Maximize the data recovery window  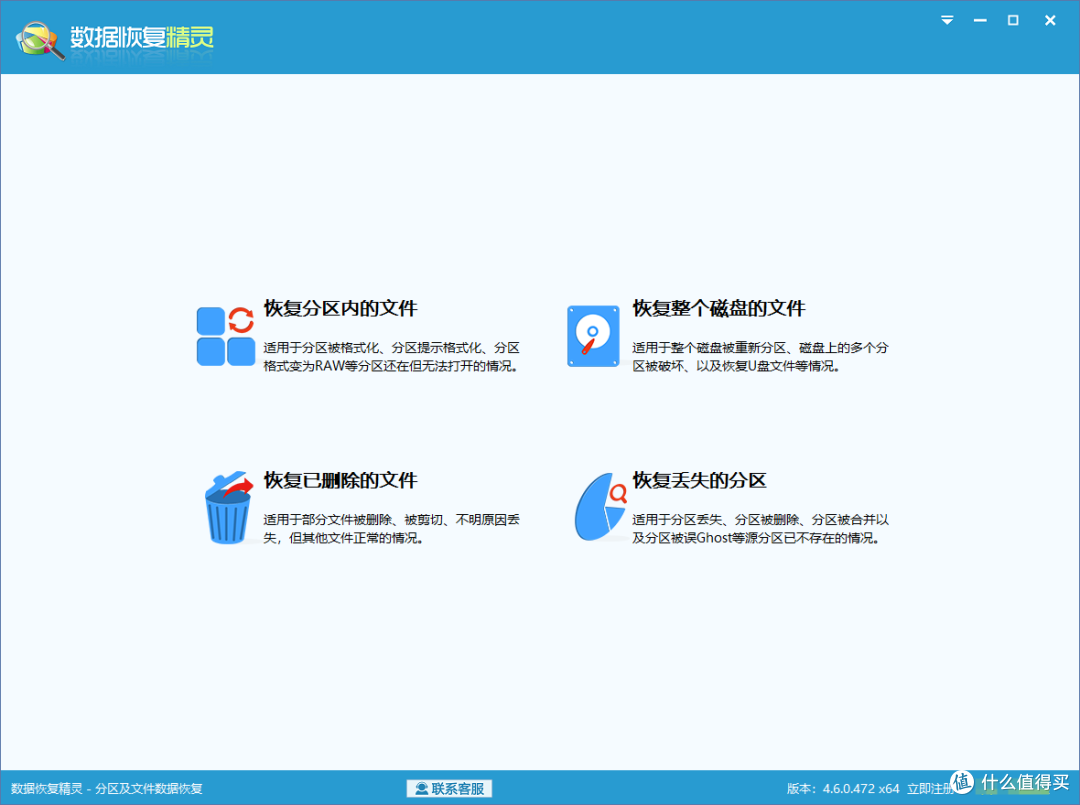click(x=1012, y=21)
